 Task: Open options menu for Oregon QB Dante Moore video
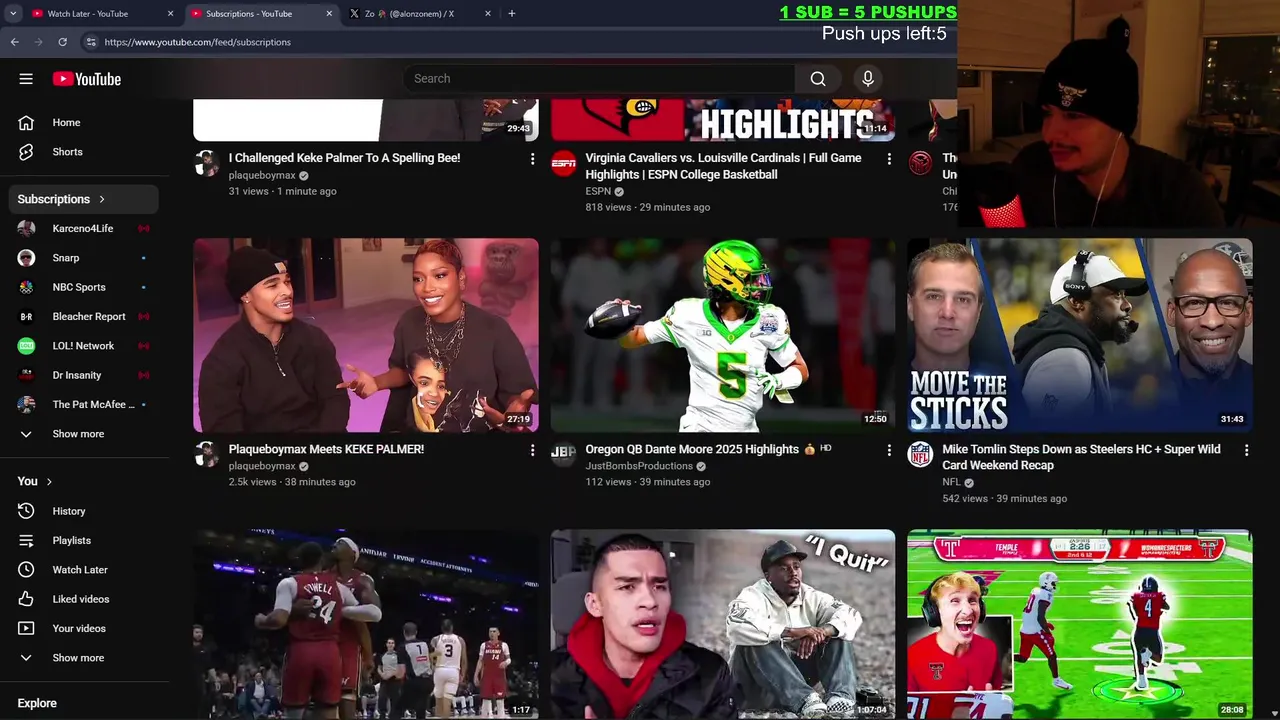[889, 450]
